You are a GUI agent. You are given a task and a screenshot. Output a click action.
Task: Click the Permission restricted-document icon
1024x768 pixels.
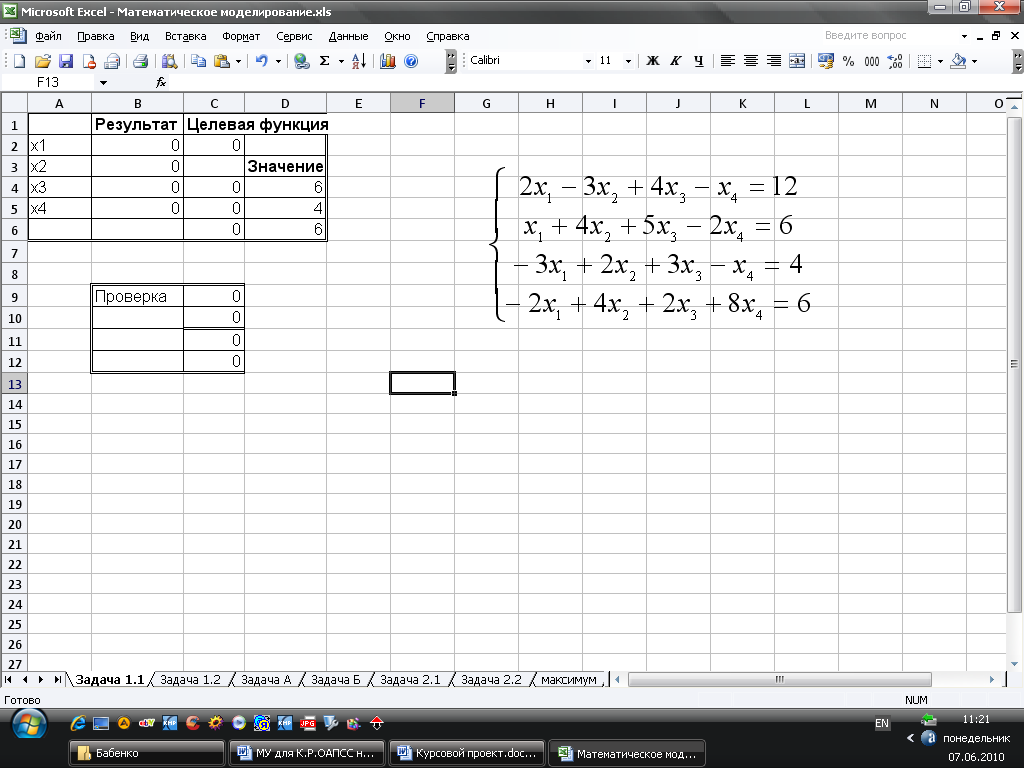coord(89,61)
